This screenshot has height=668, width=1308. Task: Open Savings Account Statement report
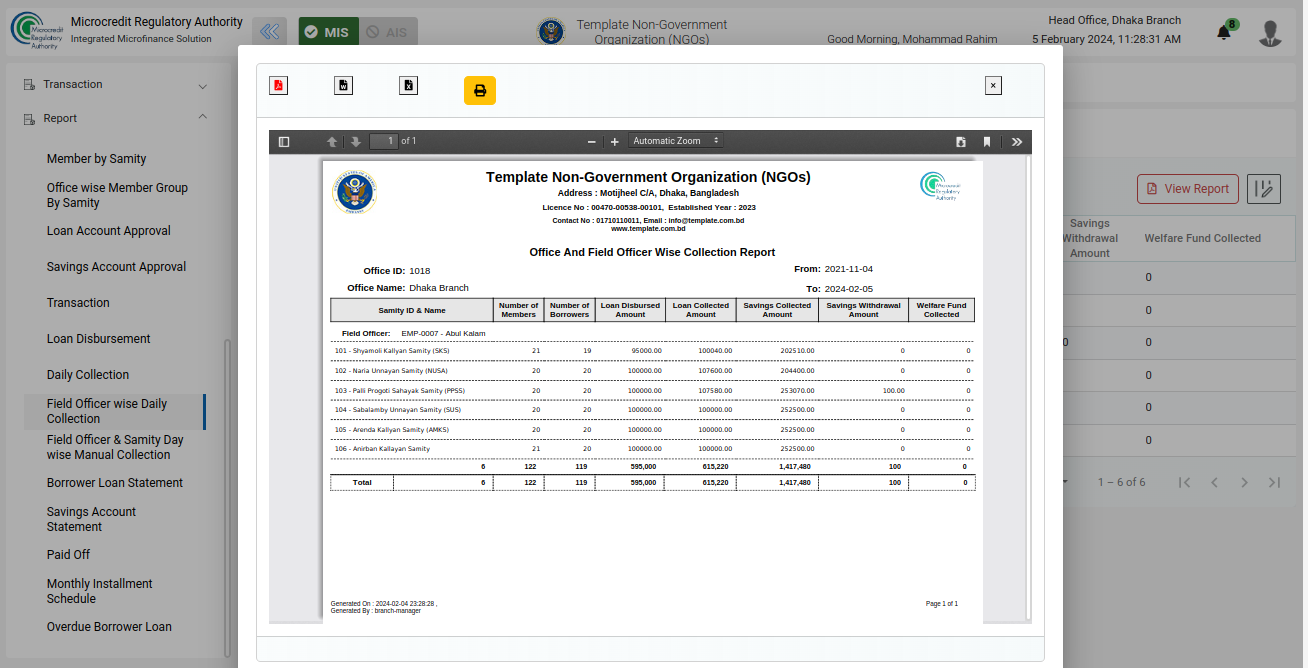click(91, 519)
